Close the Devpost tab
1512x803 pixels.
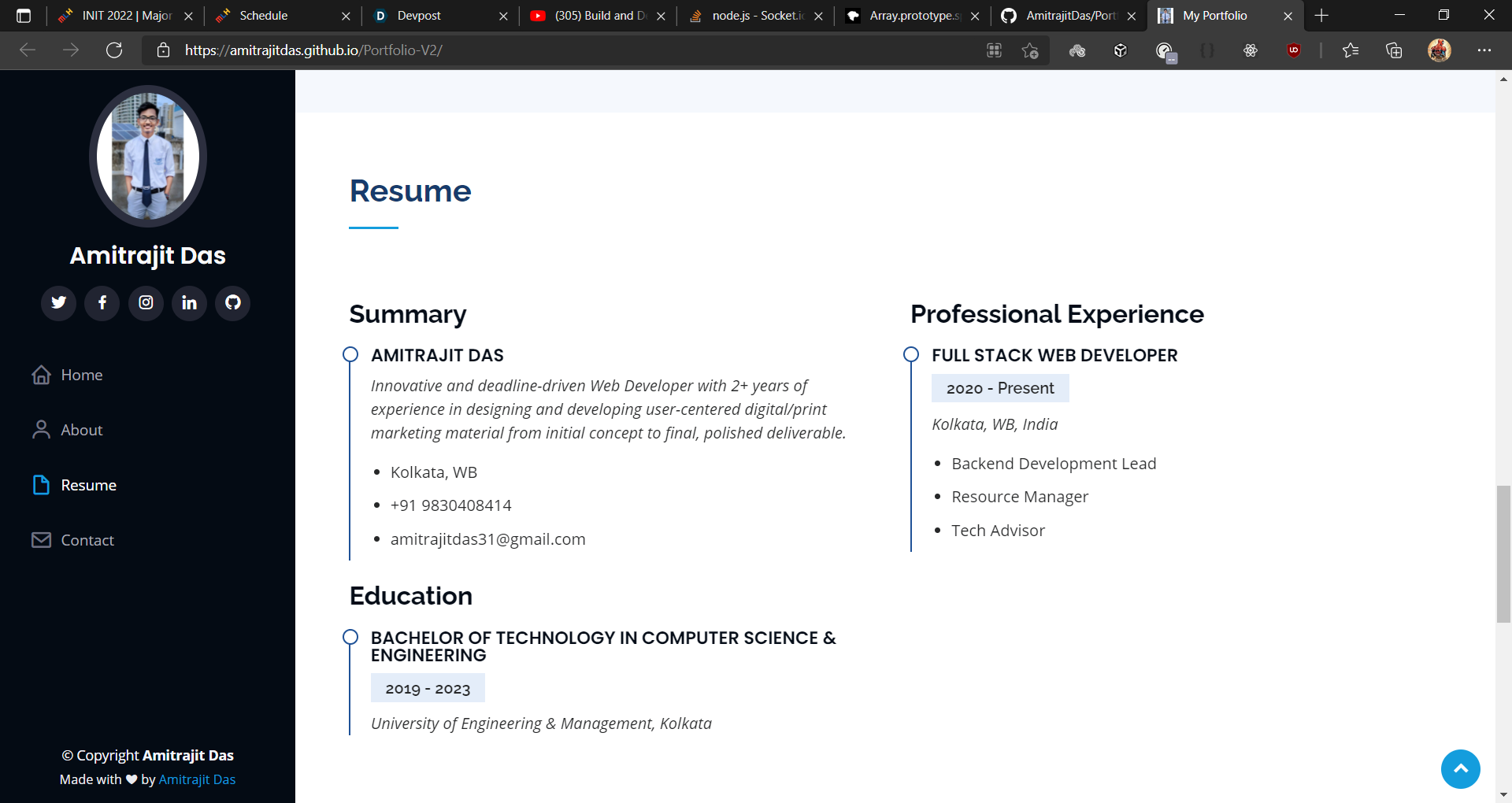point(503,16)
